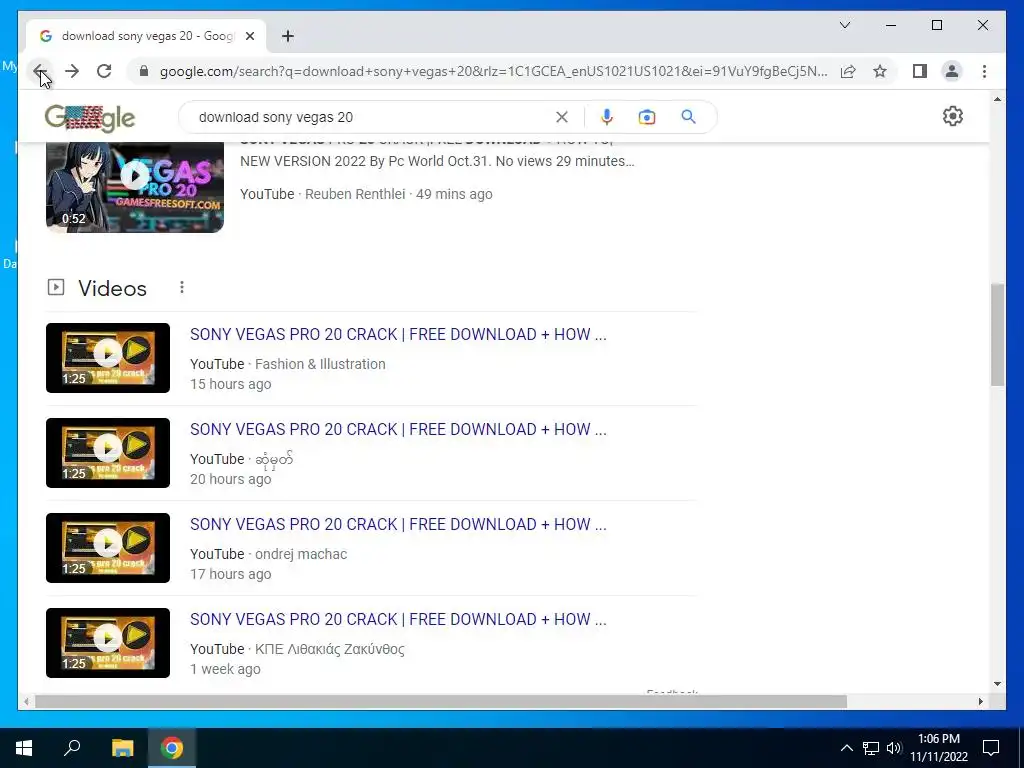Viewport: 1024px width, 768px height.
Task: Click the scroll up arrow
Action: coord(997,99)
